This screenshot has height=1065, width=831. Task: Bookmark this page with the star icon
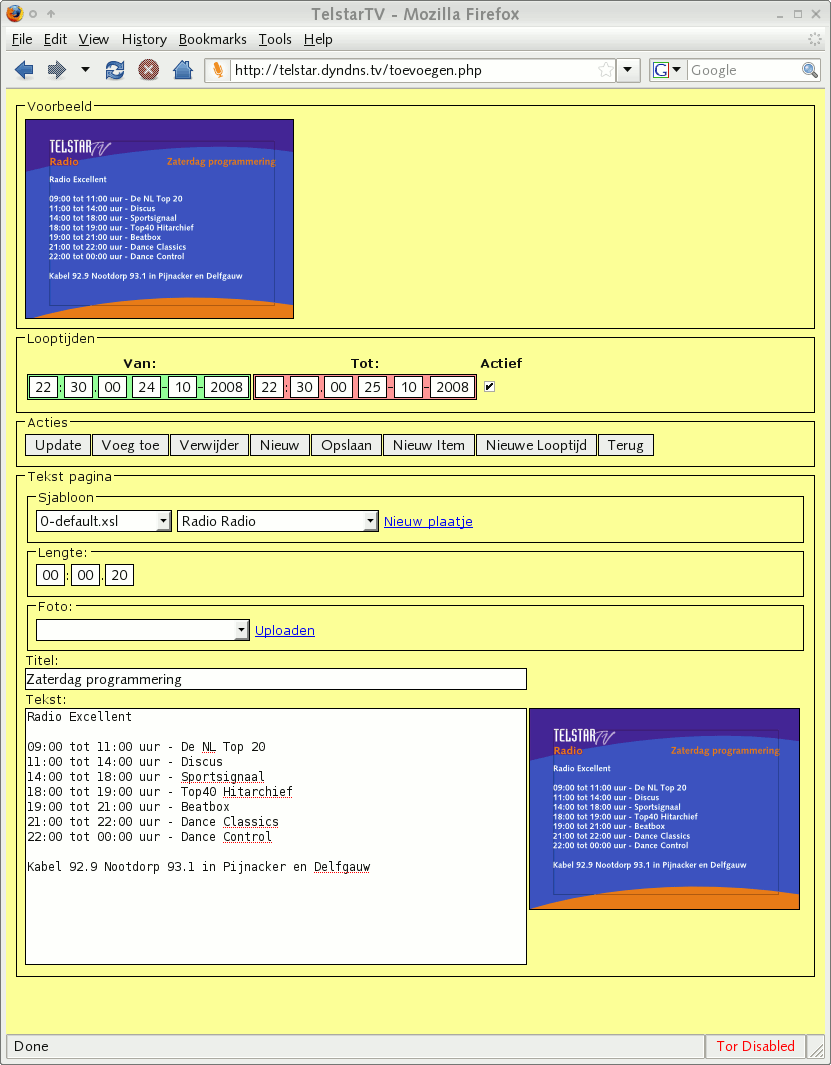point(605,70)
